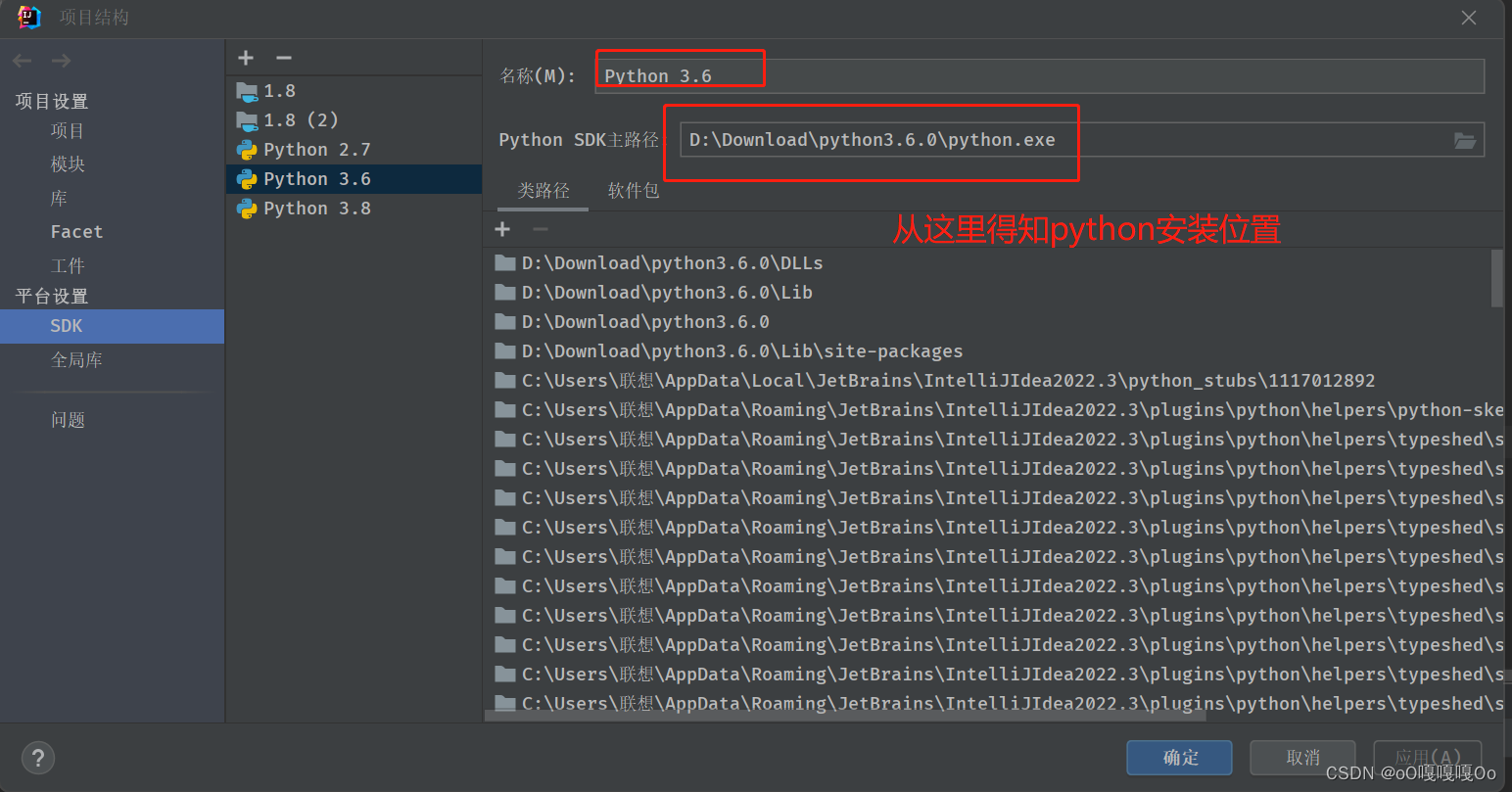
Task: Select the D:\Download\python3.6.0 root path row
Action: point(987,322)
